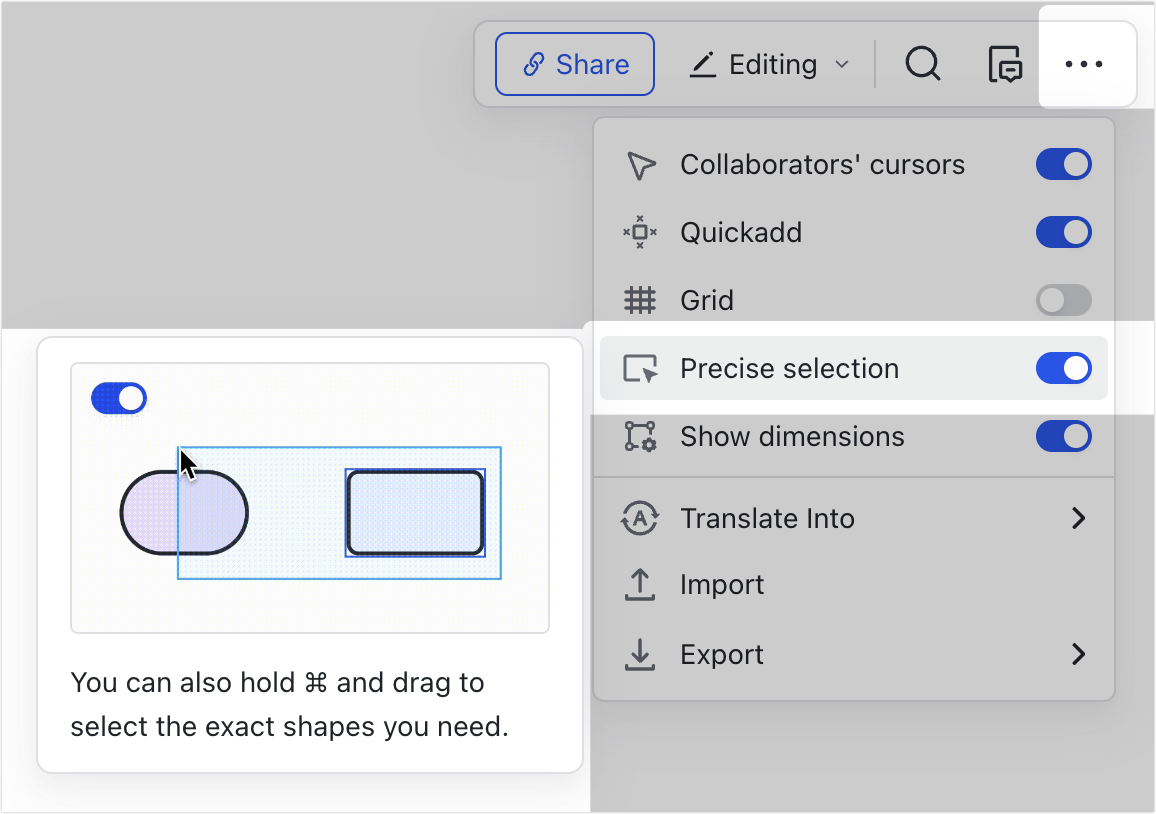Disable Collaborators' cursors toggle
This screenshot has width=1156, height=814.
[1063, 165]
